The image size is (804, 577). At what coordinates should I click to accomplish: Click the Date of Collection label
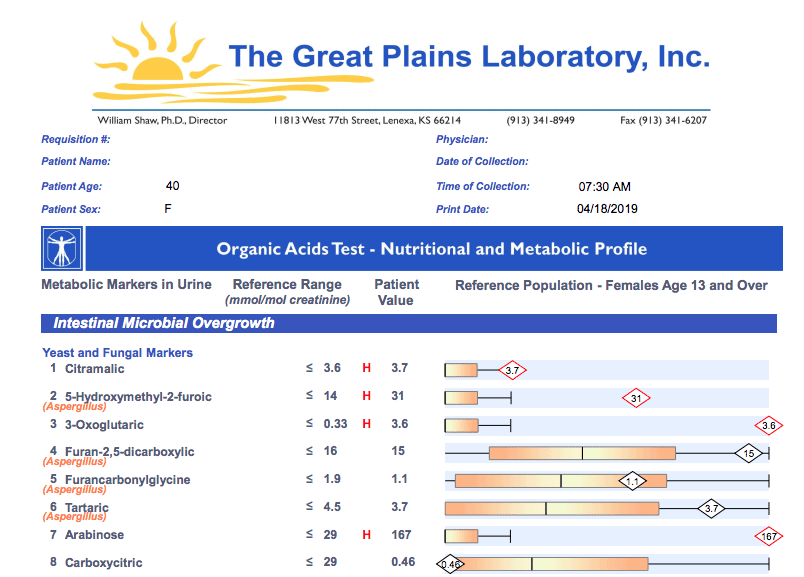coord(482,162)
